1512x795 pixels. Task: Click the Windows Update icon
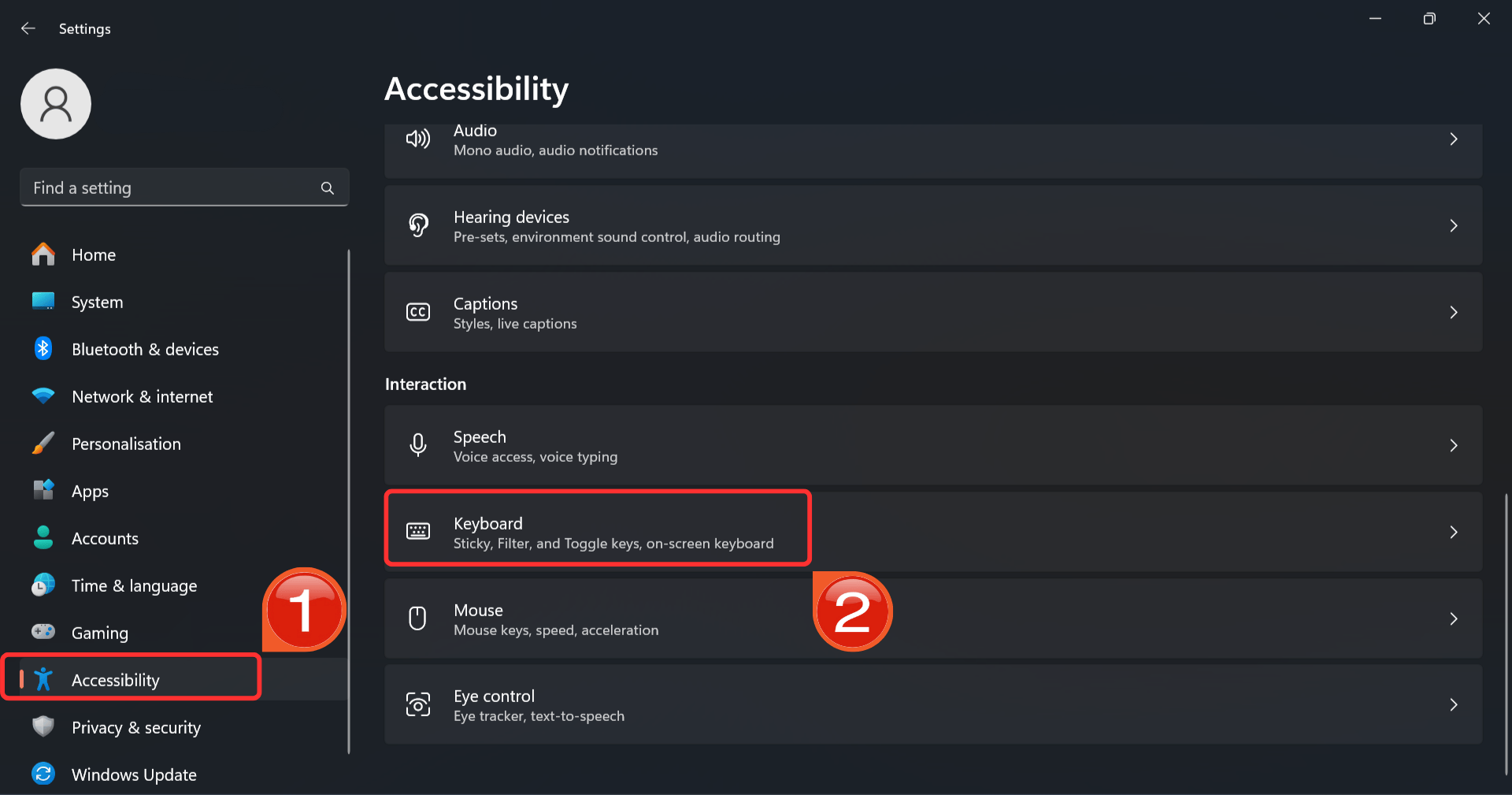tap(43, 774)
